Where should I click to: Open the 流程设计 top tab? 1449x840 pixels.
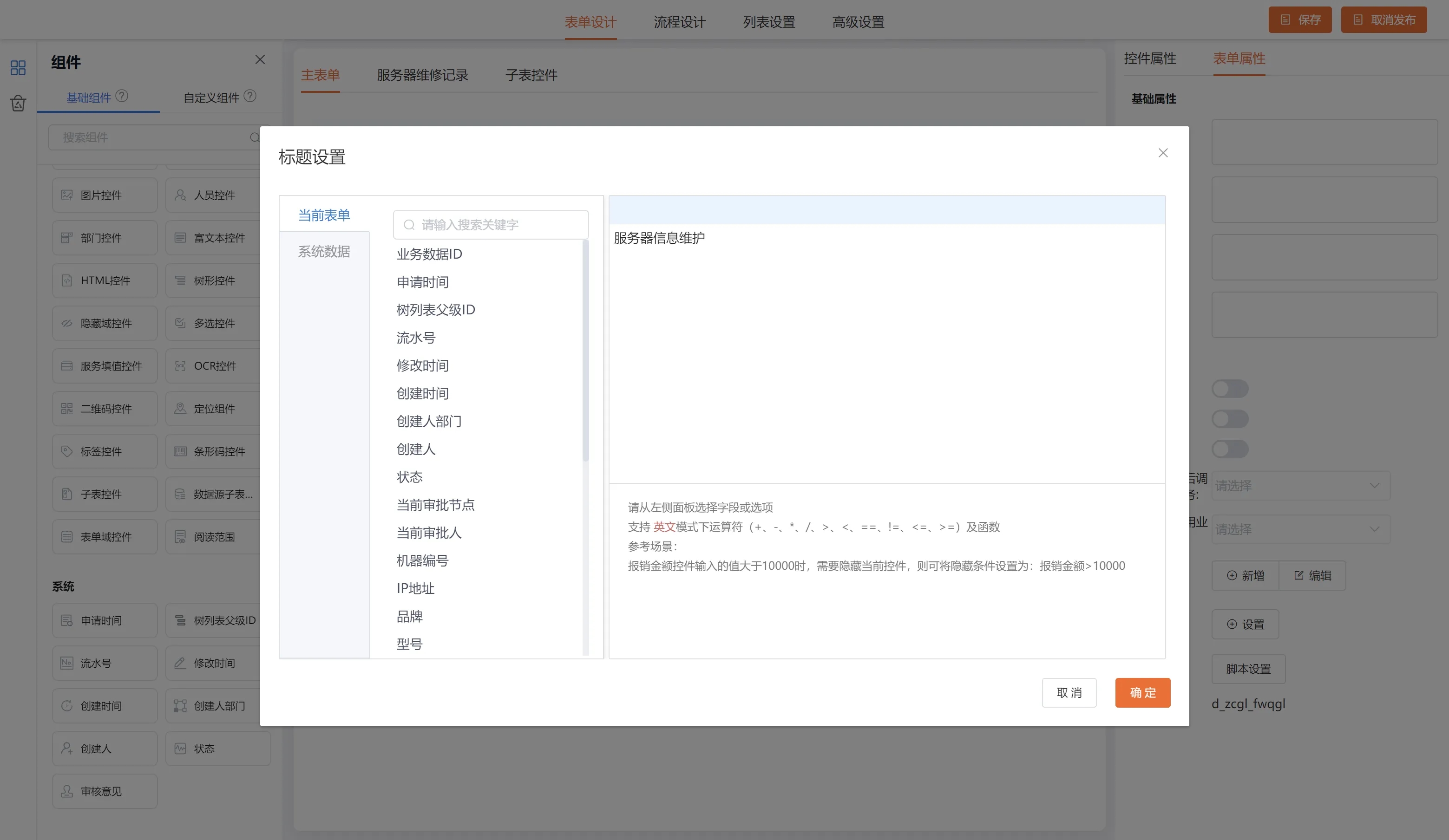[679, 22]
